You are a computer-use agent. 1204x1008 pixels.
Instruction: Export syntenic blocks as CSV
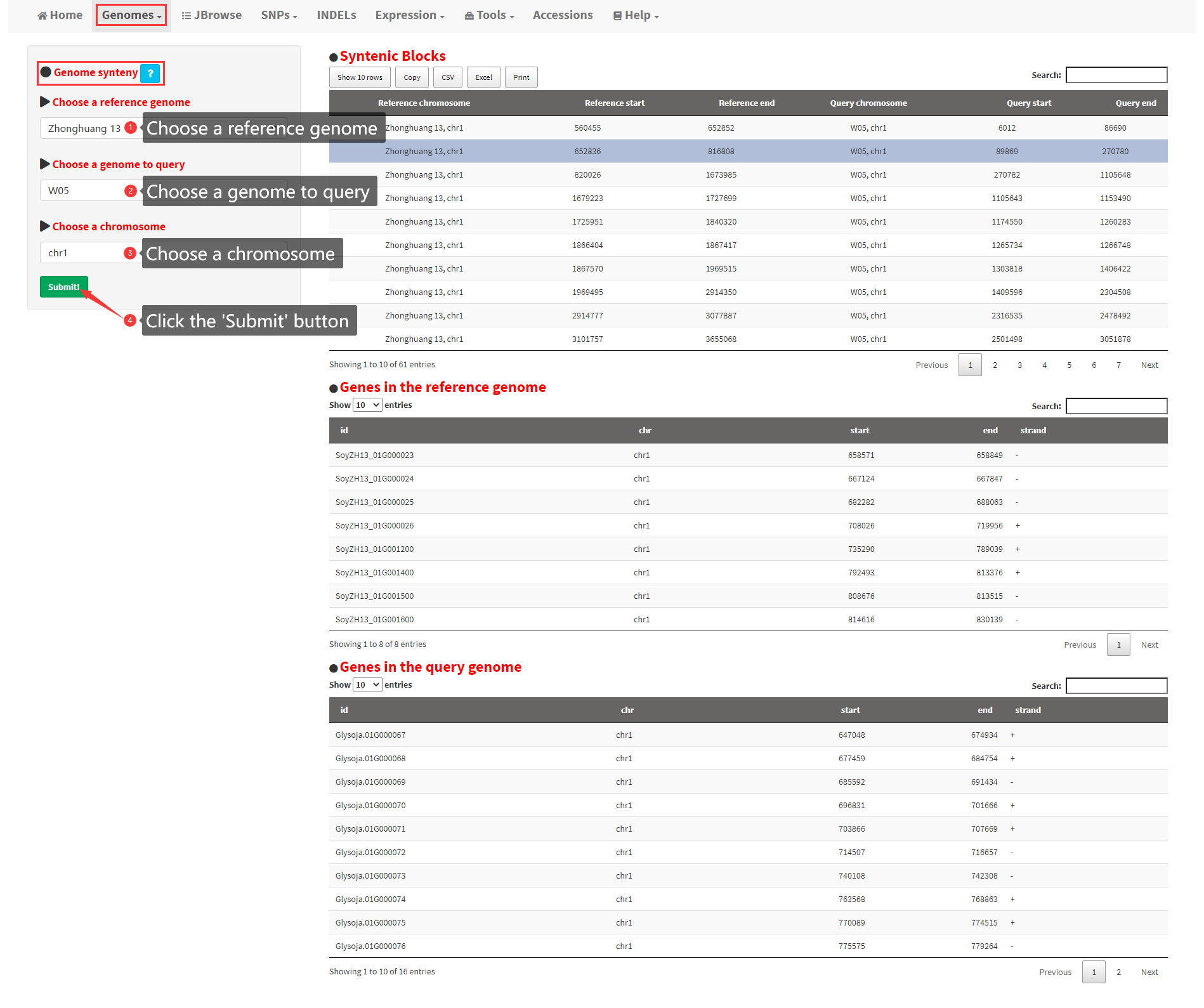448,77
